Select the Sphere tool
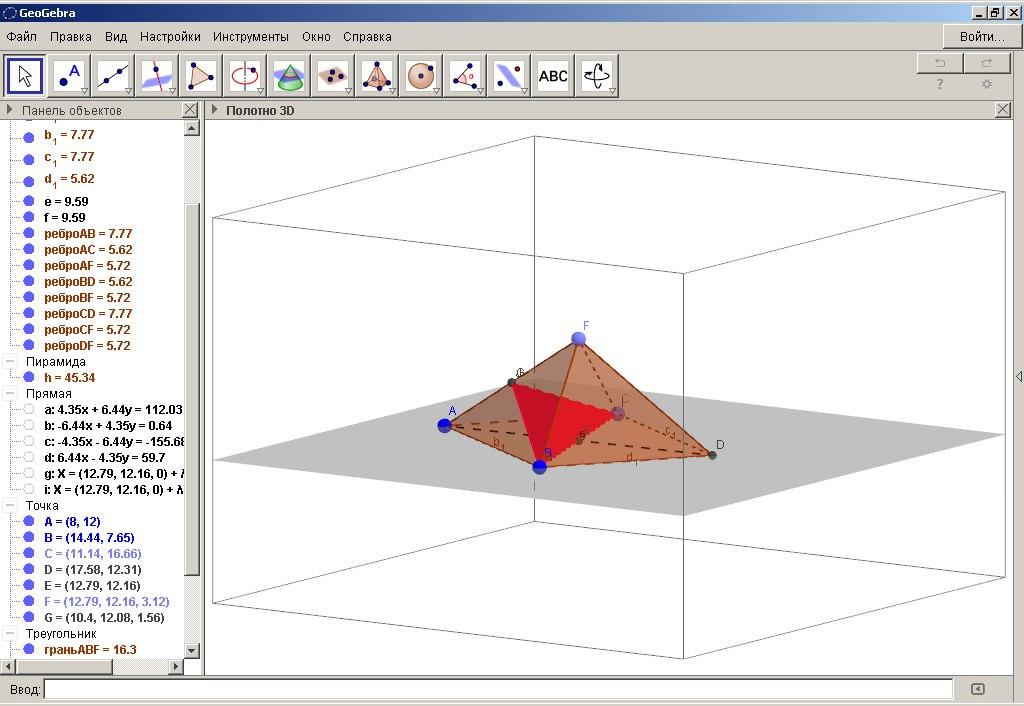This screenshot has width=1024, height=706. click(x=421, y=76)
